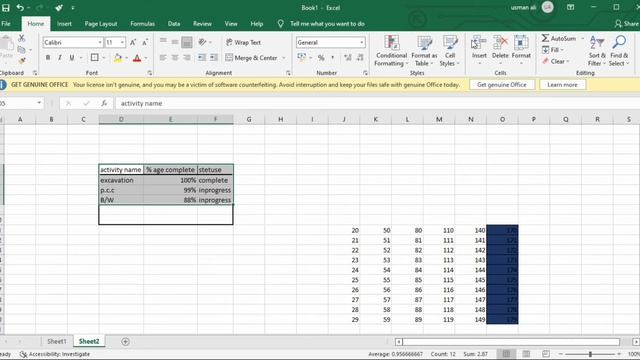Click the Increase Decimal icon
This screenshot has height=360, width=640.
coord(348,58)
